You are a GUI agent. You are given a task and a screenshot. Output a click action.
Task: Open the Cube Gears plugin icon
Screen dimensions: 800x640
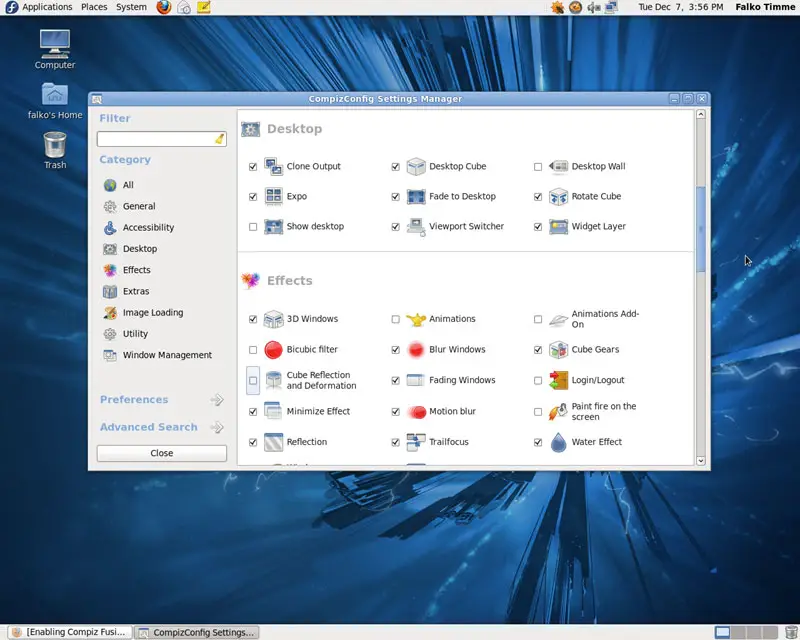(559, 350)
